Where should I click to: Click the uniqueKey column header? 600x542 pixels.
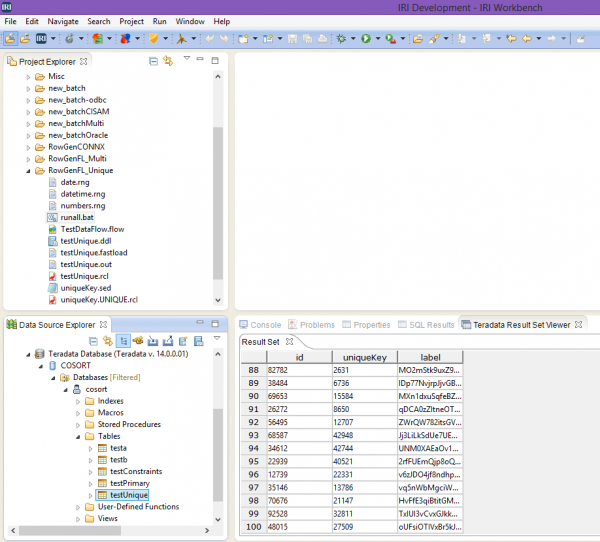[365, 358]
